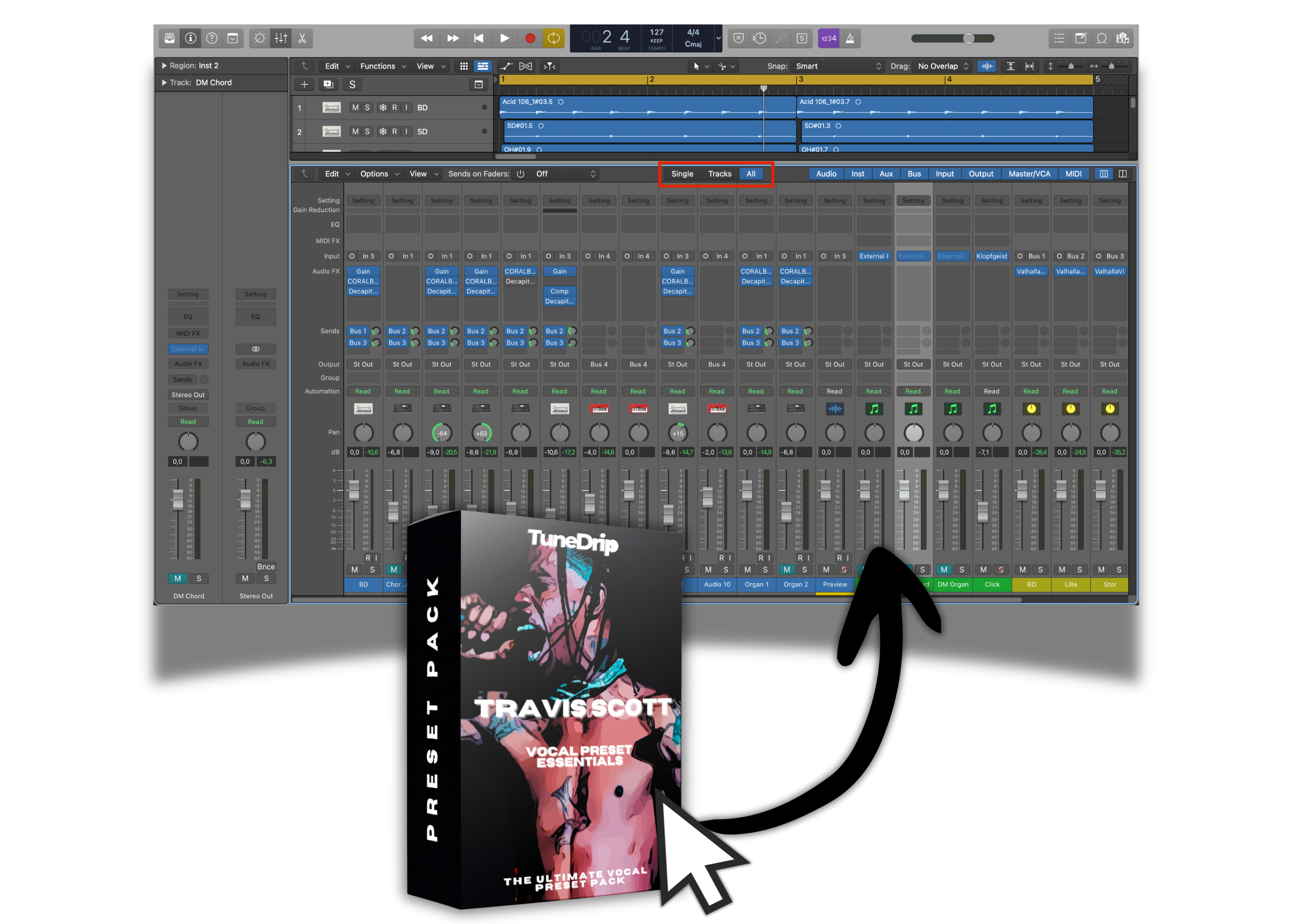Open the Loop Browser icon

pos(1102,38)
